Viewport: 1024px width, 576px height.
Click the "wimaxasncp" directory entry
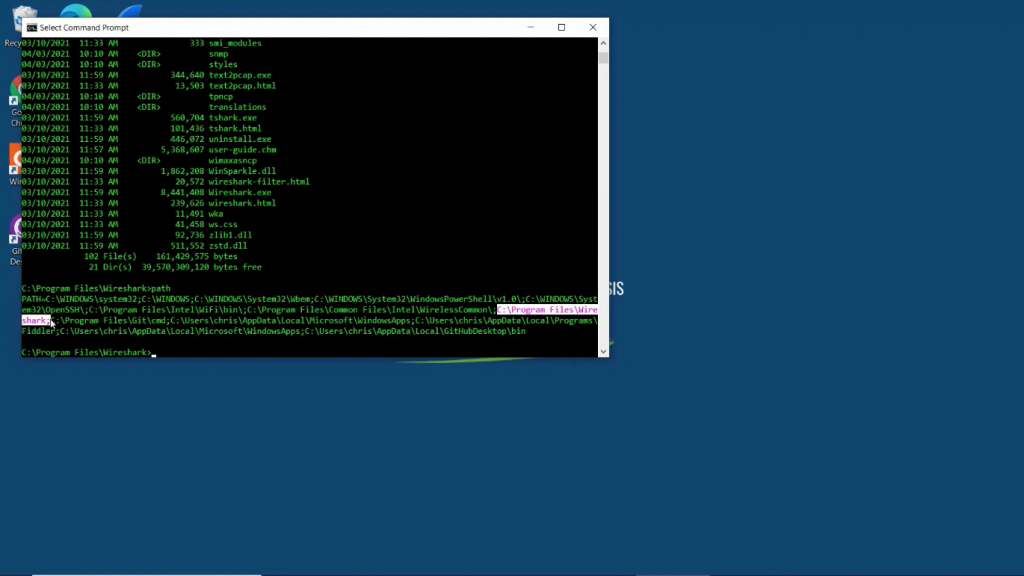[232, 161]
